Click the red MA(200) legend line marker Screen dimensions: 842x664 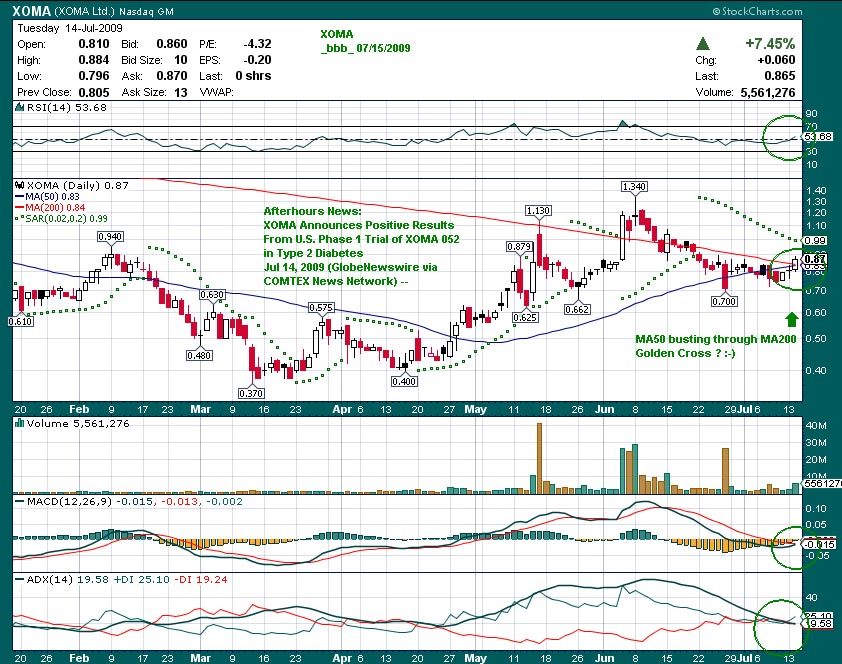(x=20, y=208)
